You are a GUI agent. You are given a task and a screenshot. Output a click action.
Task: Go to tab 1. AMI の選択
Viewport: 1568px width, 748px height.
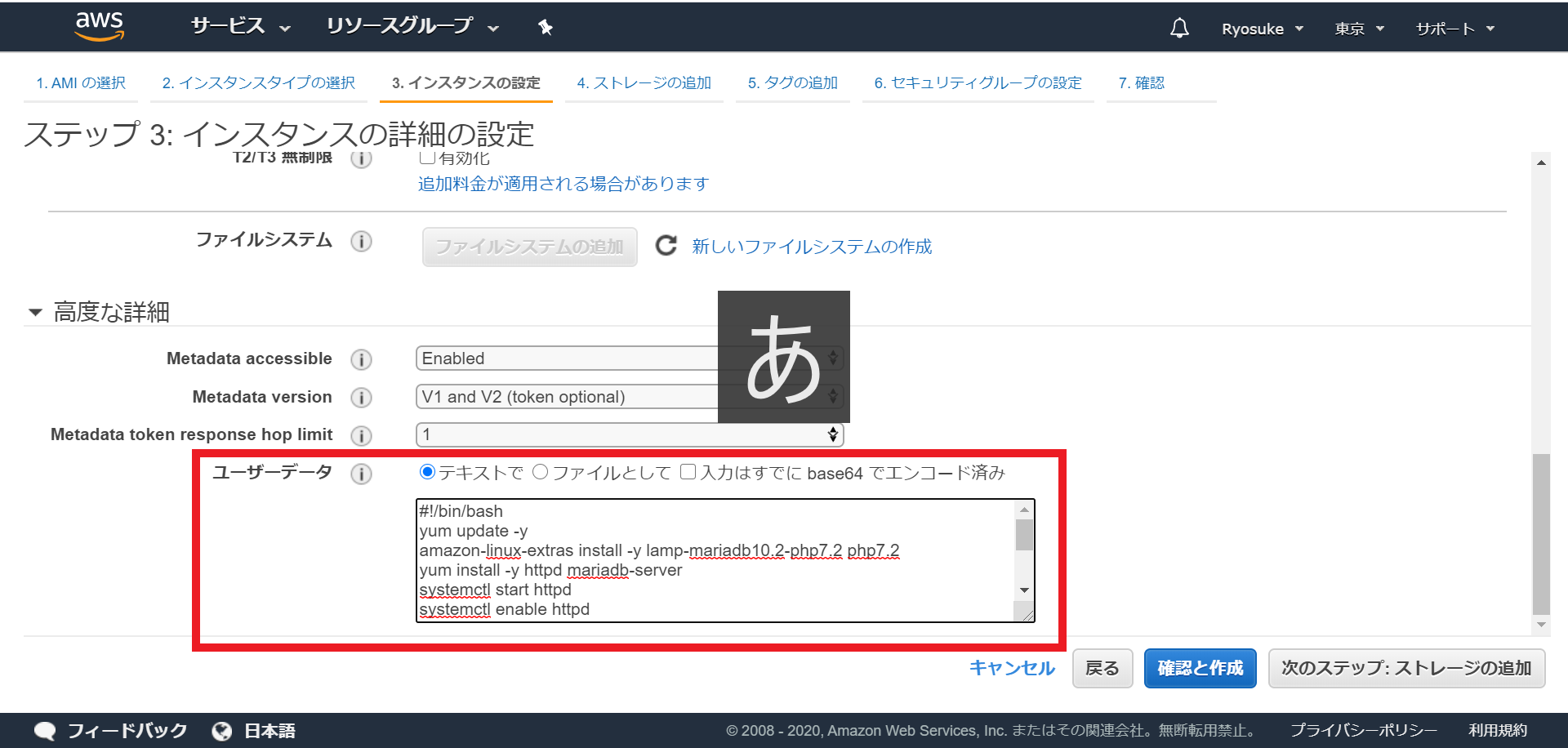[81, 83]
